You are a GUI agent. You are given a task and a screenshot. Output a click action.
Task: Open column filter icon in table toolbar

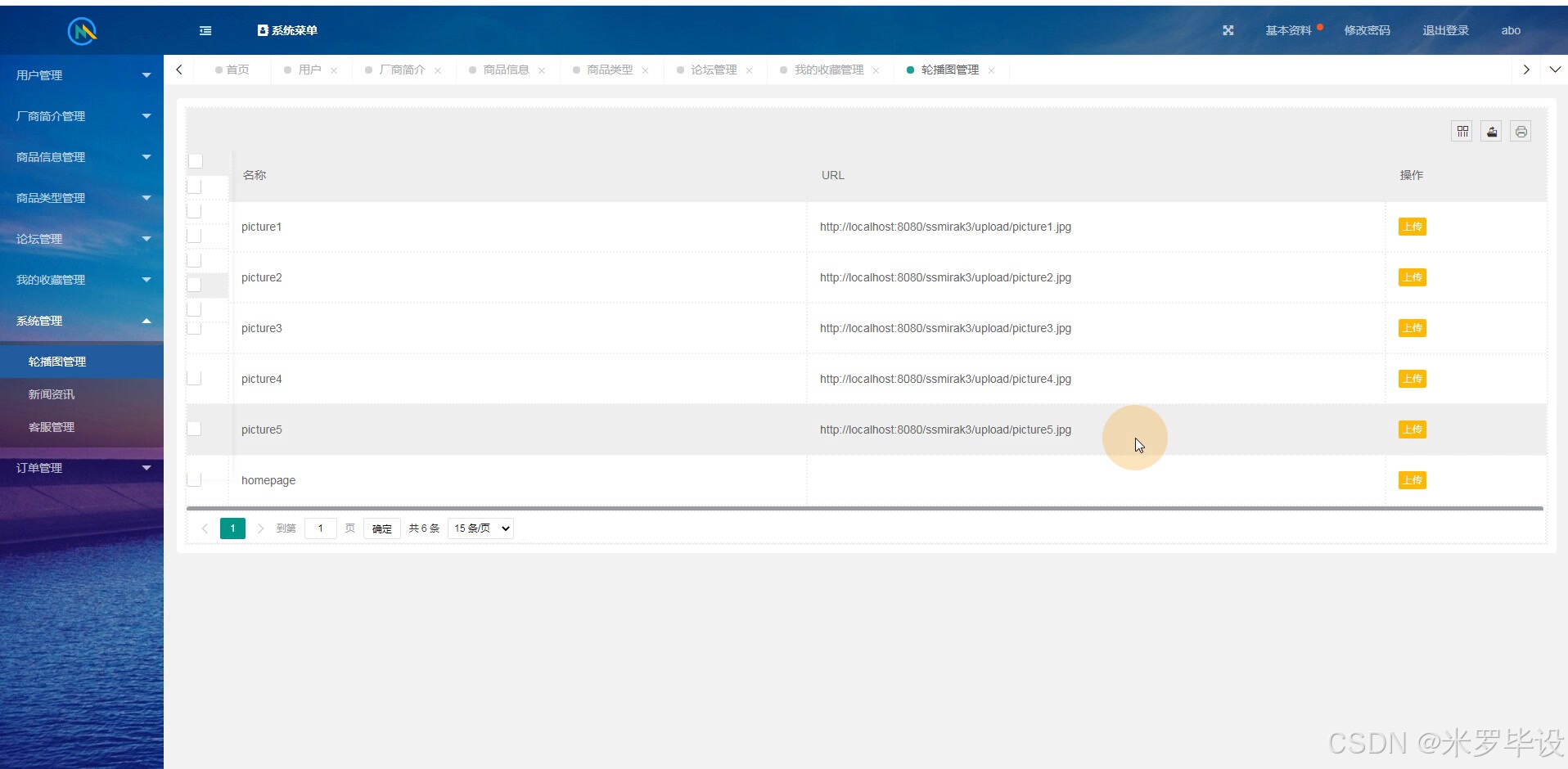tap(1462, 132)
